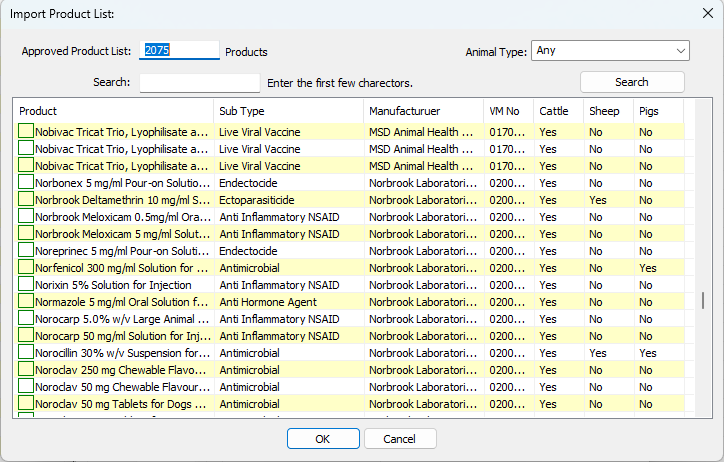
Task: Focus the Search text field
Action: click(199, 83)
